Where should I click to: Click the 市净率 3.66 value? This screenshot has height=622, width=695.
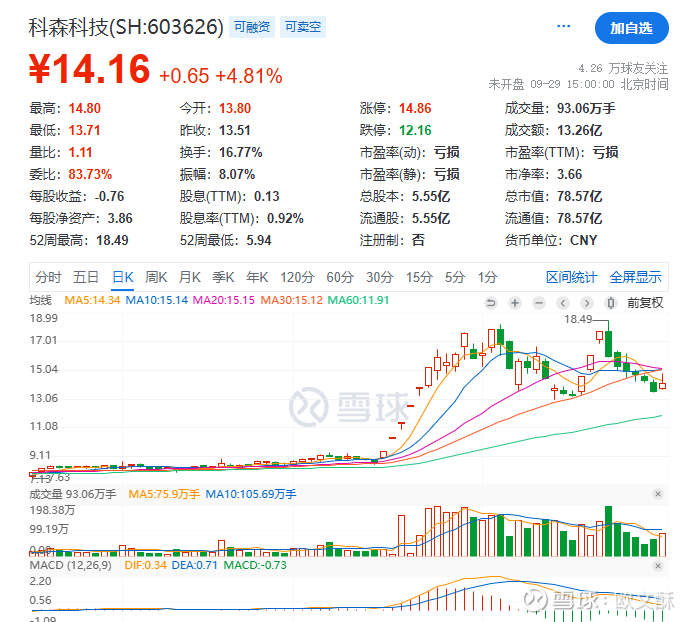tap(570, 174)
